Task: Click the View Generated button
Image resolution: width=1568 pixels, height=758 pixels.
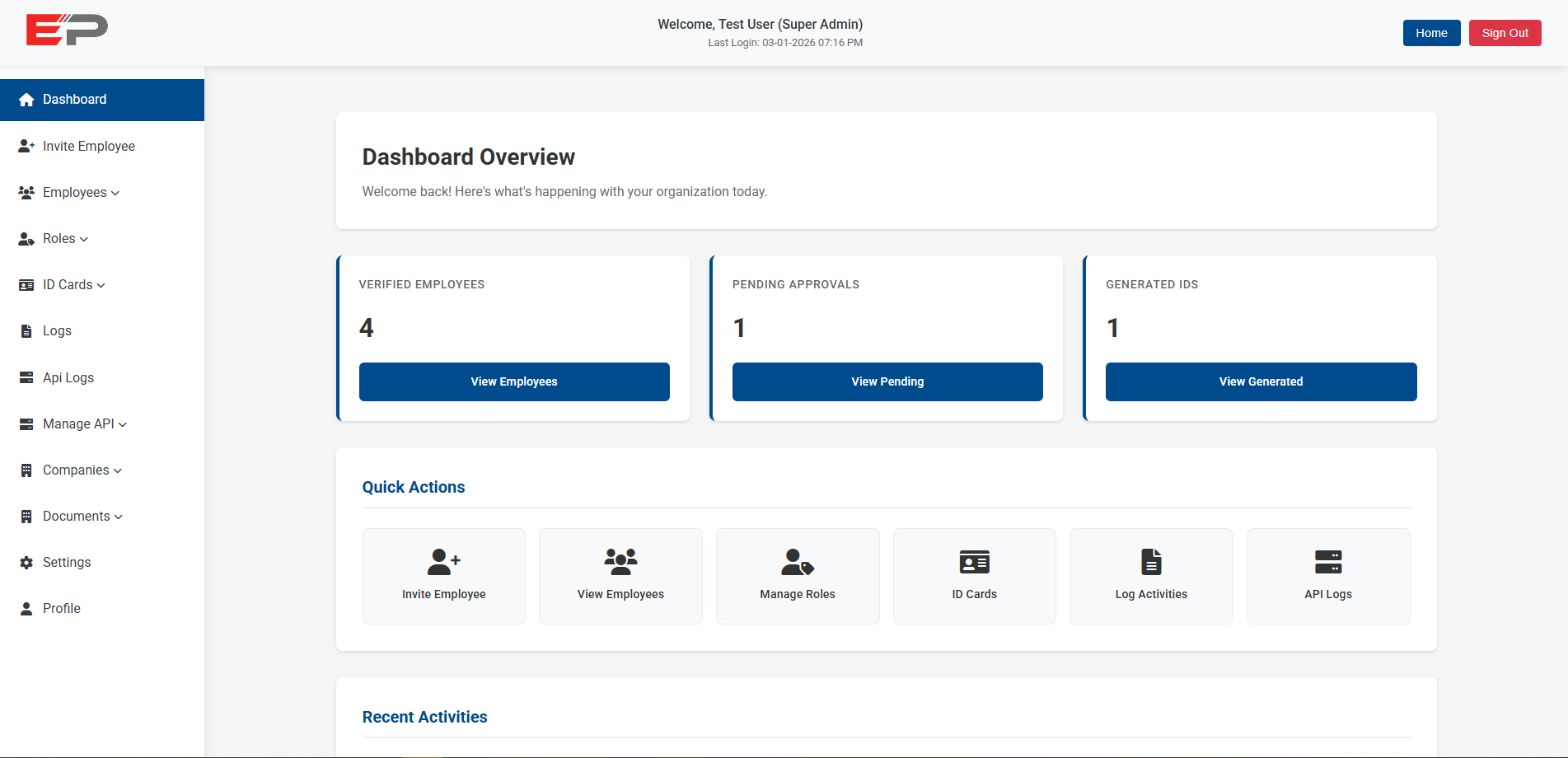Action: (1261, 381)
